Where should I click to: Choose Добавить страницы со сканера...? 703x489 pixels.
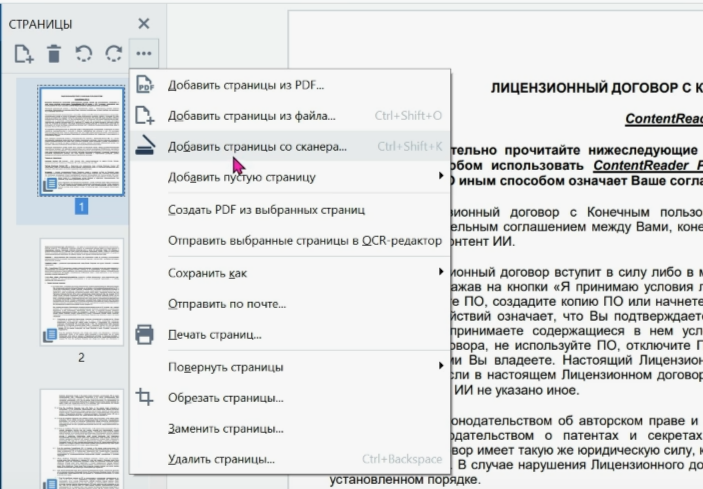290,146
